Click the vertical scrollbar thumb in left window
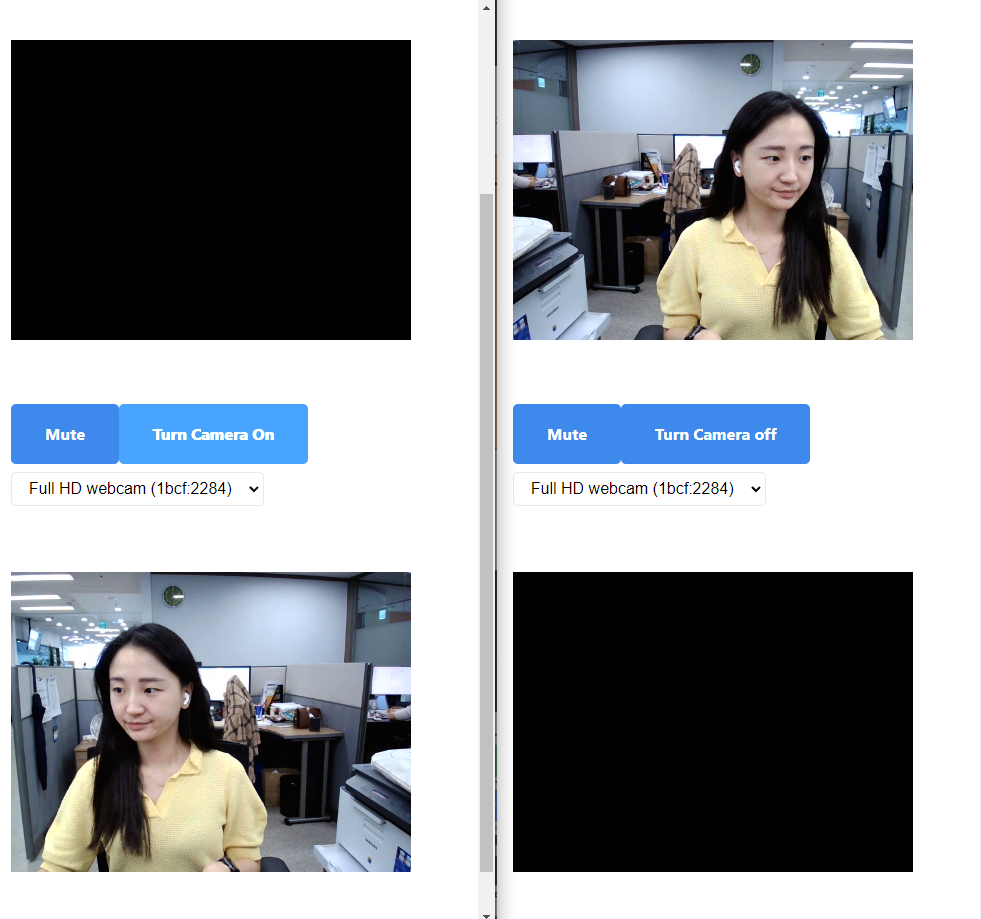Screen dimensions: 981x919 point(486,532)
